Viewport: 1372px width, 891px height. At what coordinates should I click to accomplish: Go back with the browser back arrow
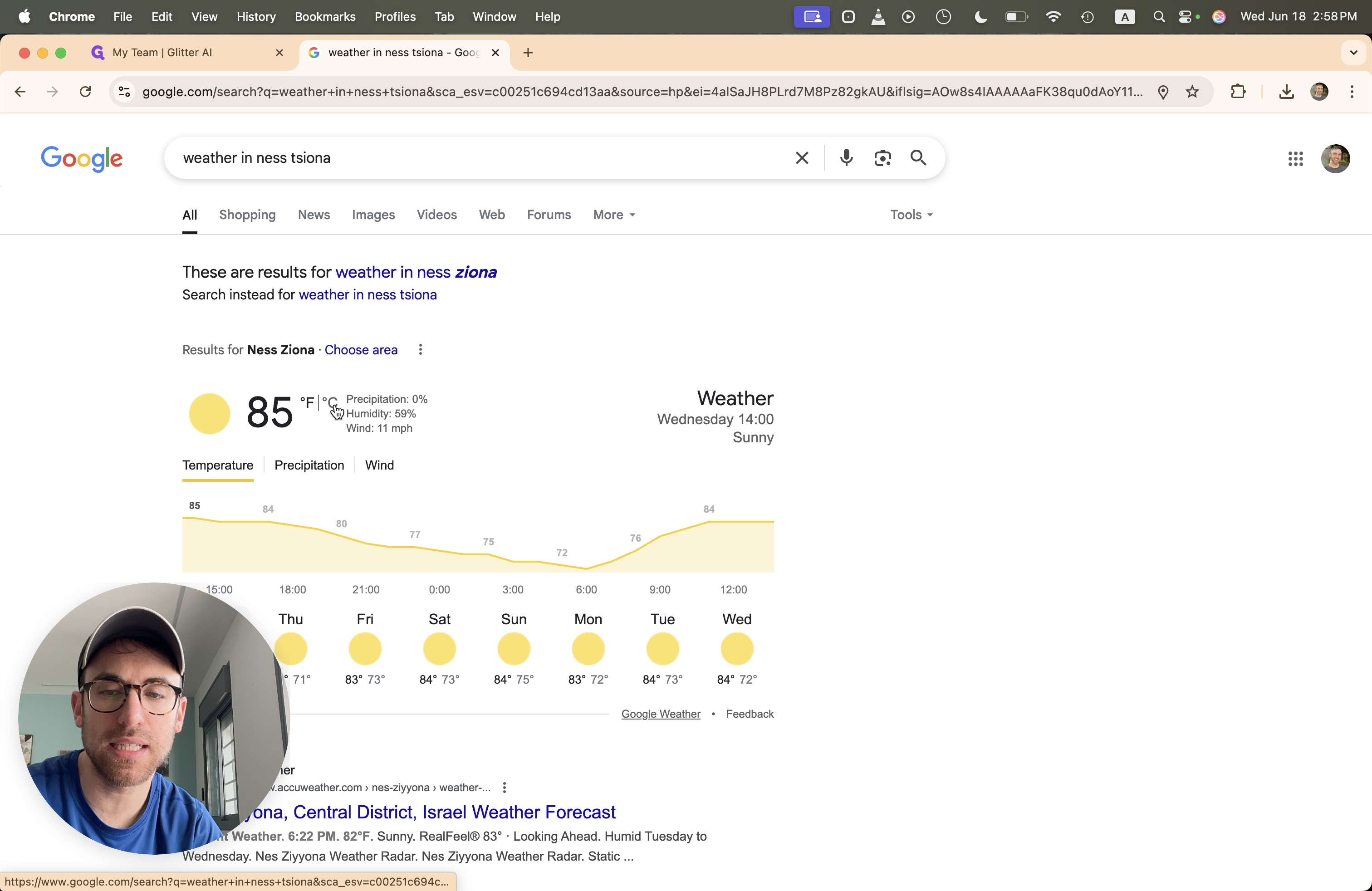20,92
